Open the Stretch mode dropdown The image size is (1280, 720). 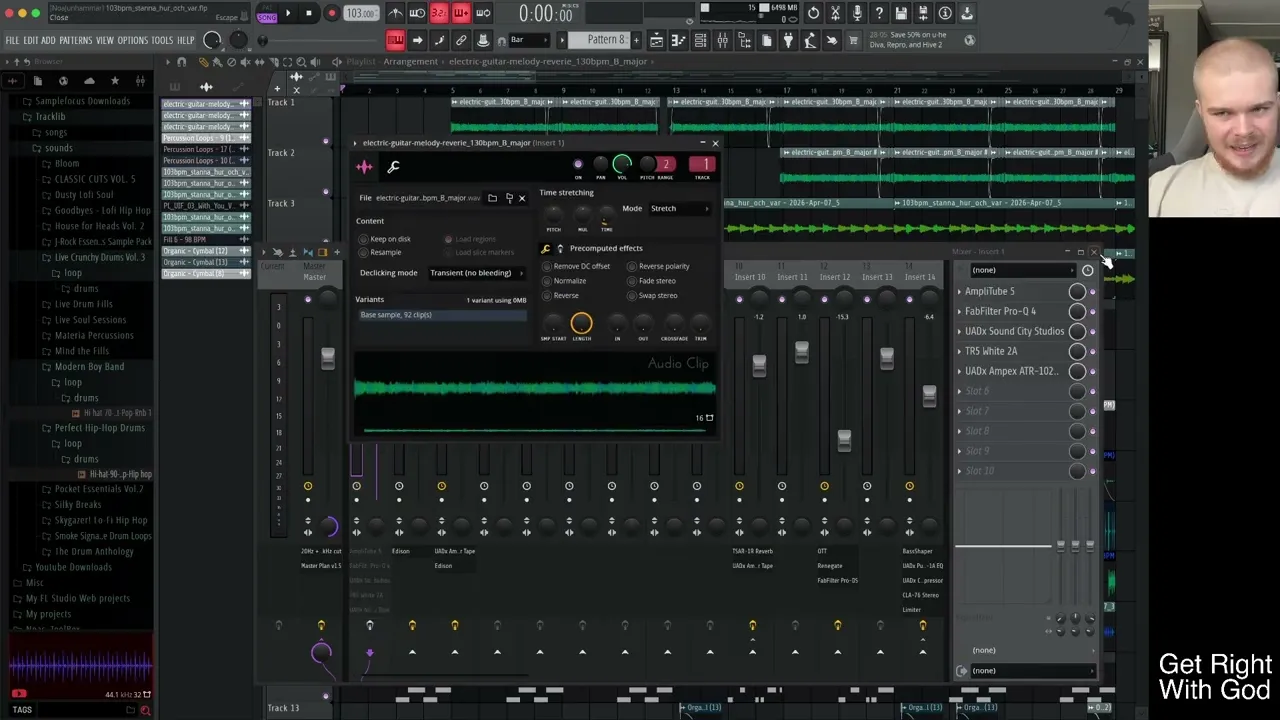coord(679,209)
